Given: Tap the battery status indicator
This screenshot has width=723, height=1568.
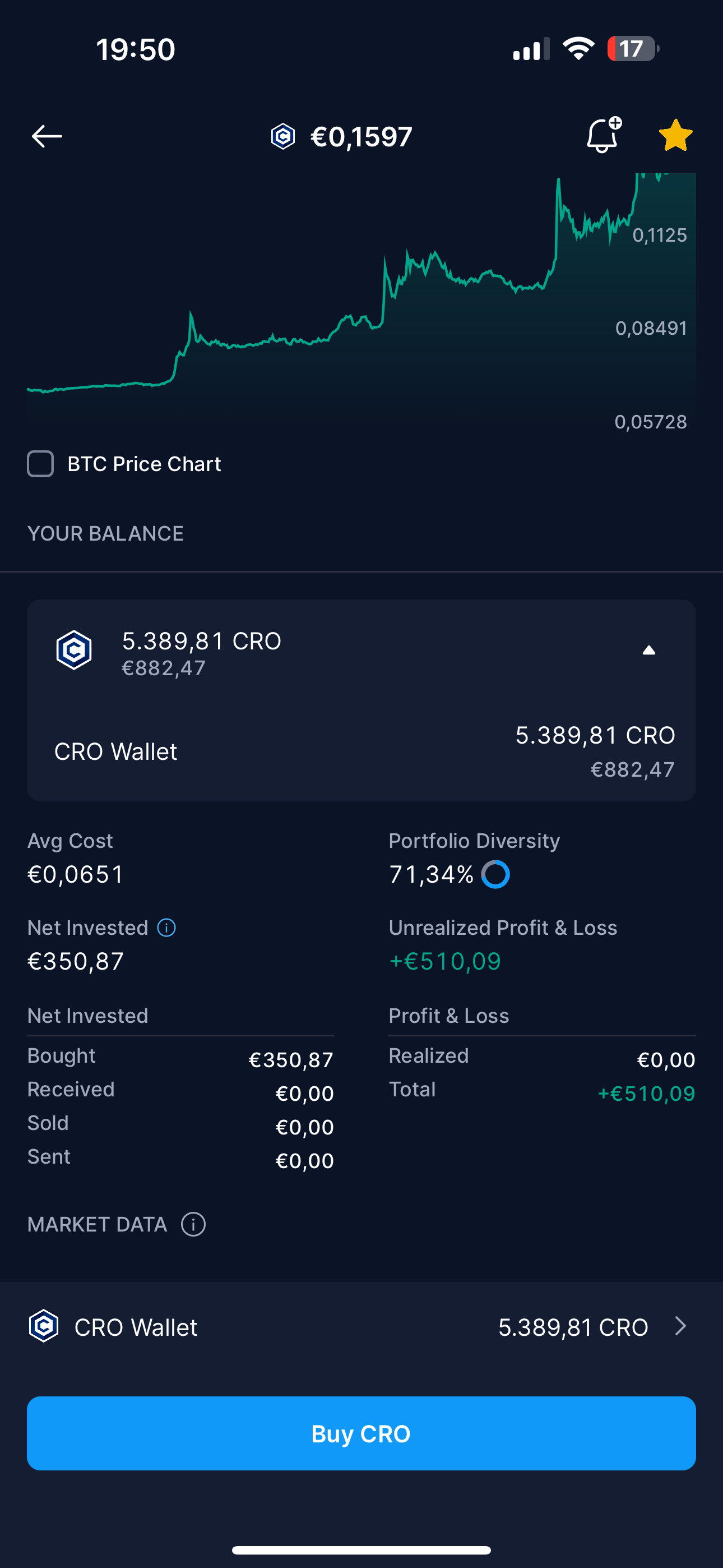Looking at the screenshot, I should [x=633, y=49].
